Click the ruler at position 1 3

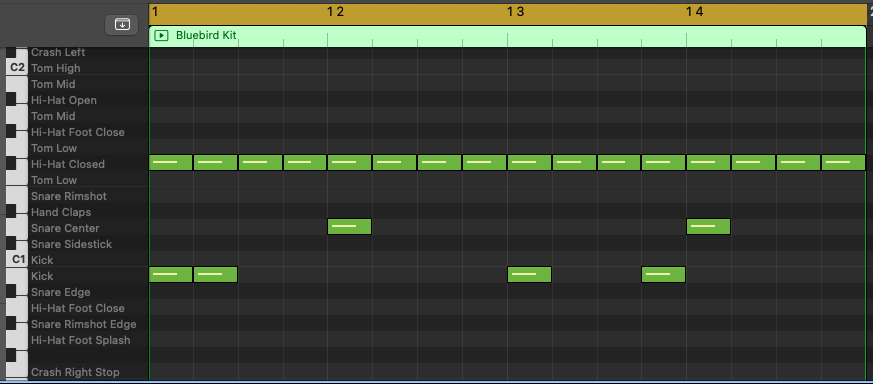[516, 12]
